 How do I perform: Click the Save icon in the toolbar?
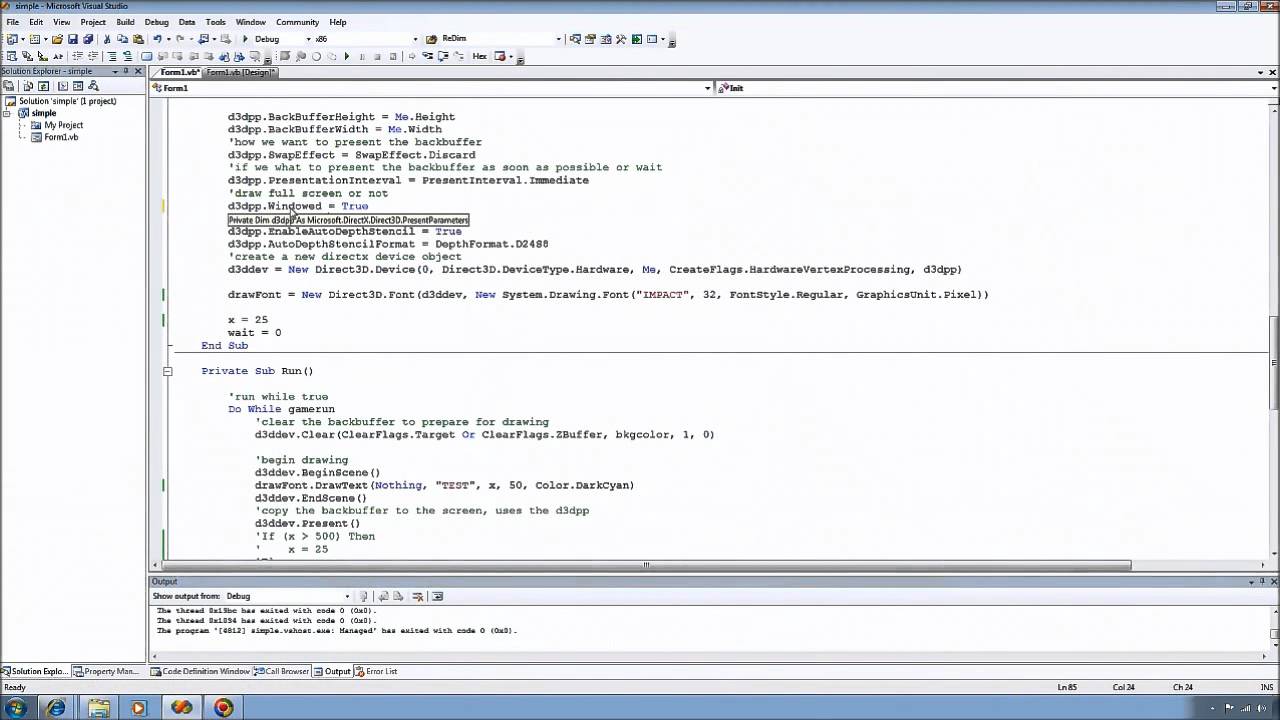point(73,39)
